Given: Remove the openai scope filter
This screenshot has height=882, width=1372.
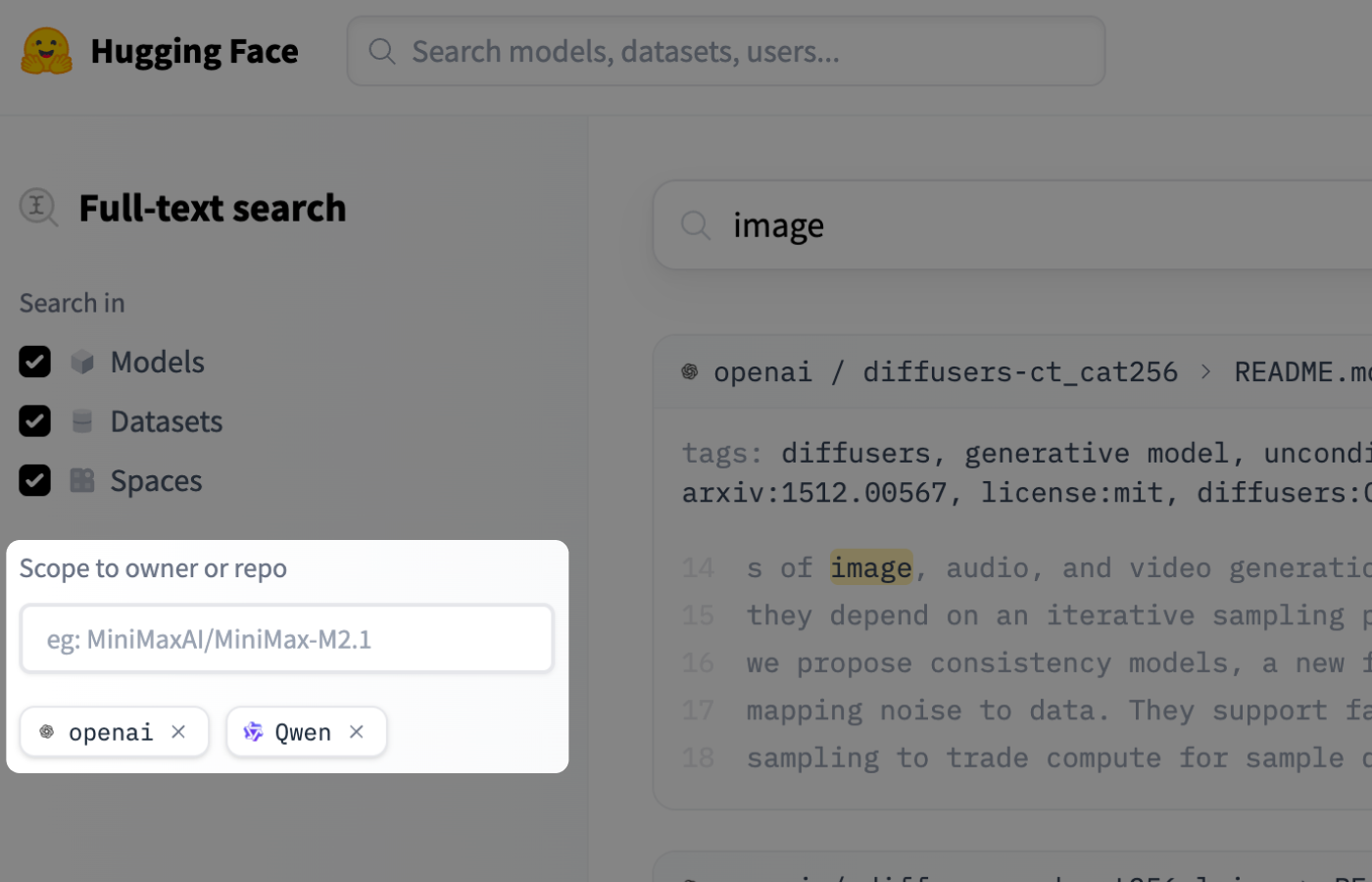Looking at the screenshot, I should pyautogui.click(x=178, y=732).
